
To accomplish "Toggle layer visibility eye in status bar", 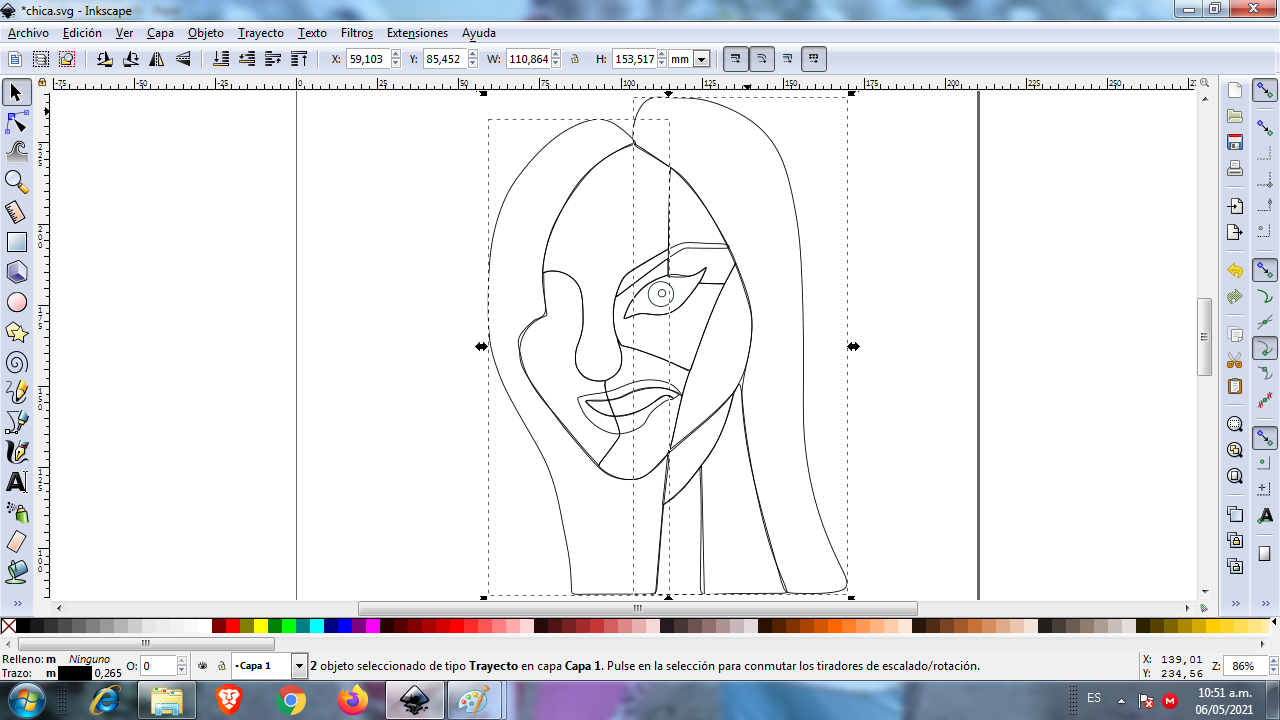I will 202,665.
